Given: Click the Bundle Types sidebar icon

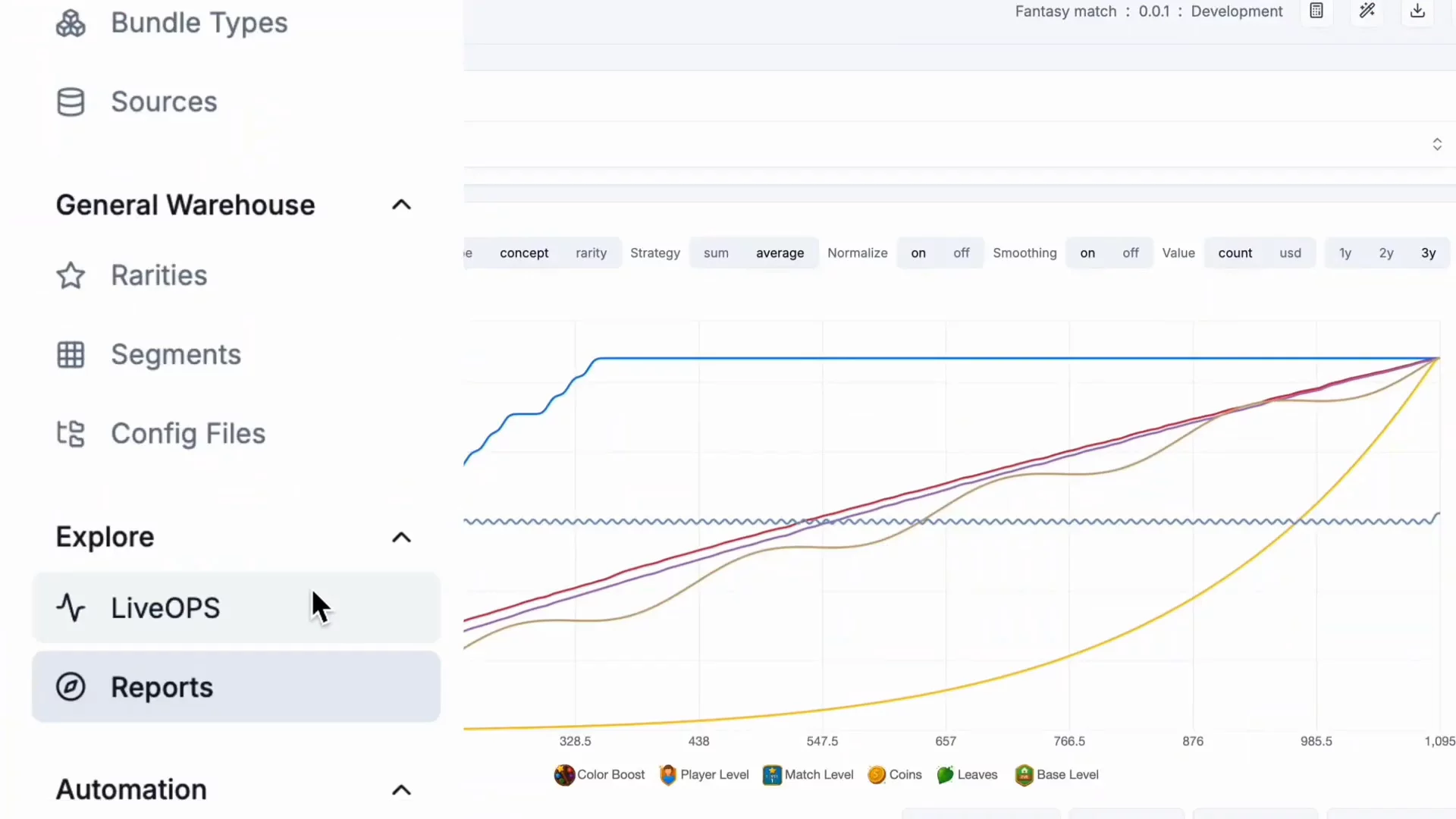Looking at the screenshot, I should click(x=71, y=24).
